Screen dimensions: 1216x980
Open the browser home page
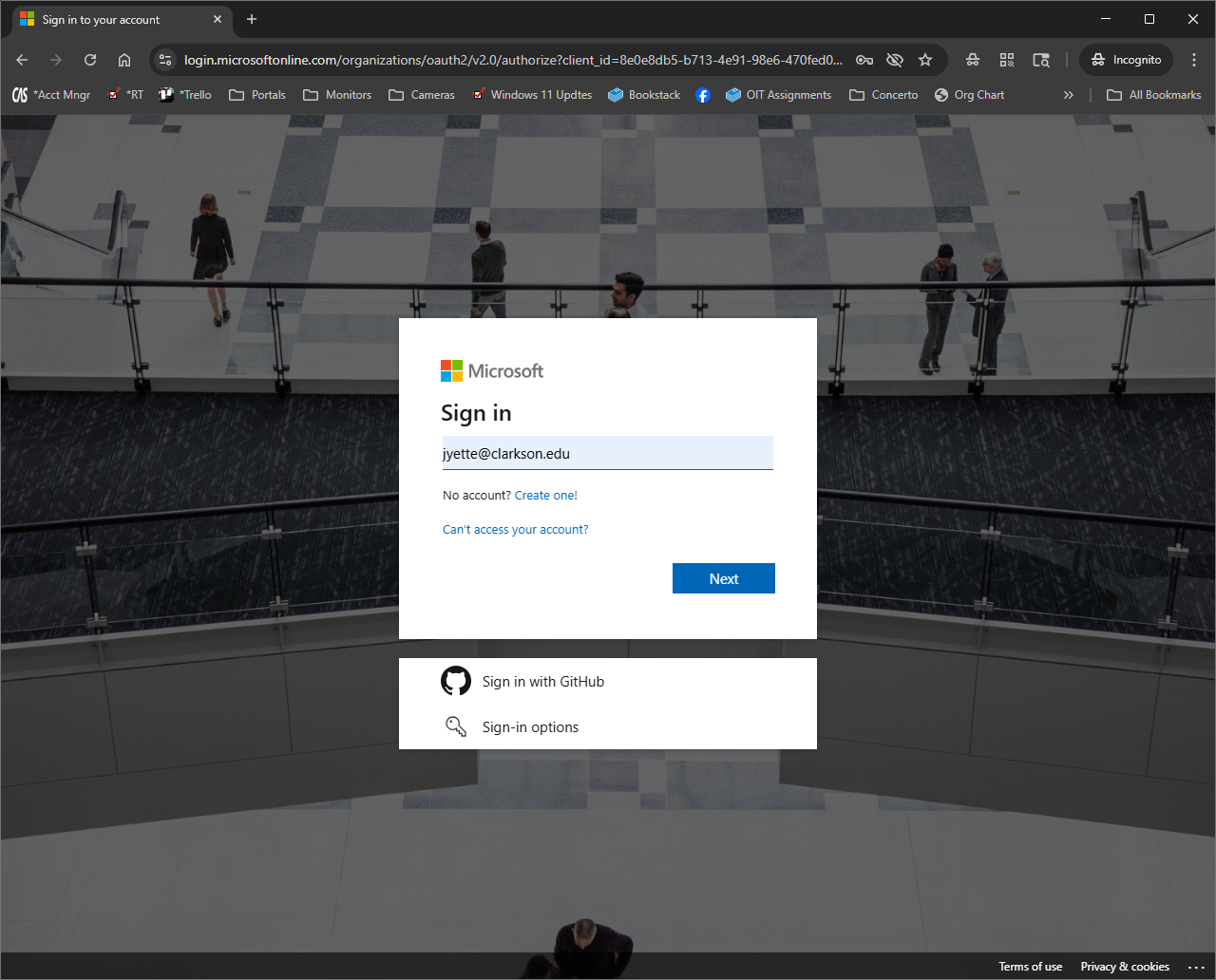(x=124, y=60)
